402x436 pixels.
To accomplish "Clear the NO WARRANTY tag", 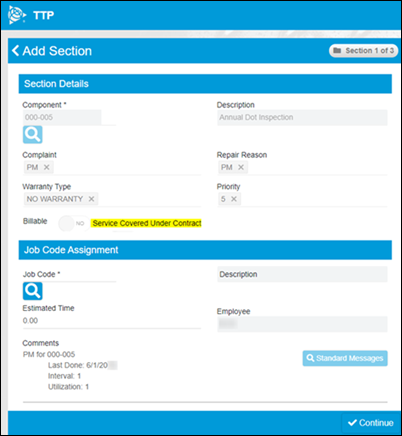I will pos(91,199).
